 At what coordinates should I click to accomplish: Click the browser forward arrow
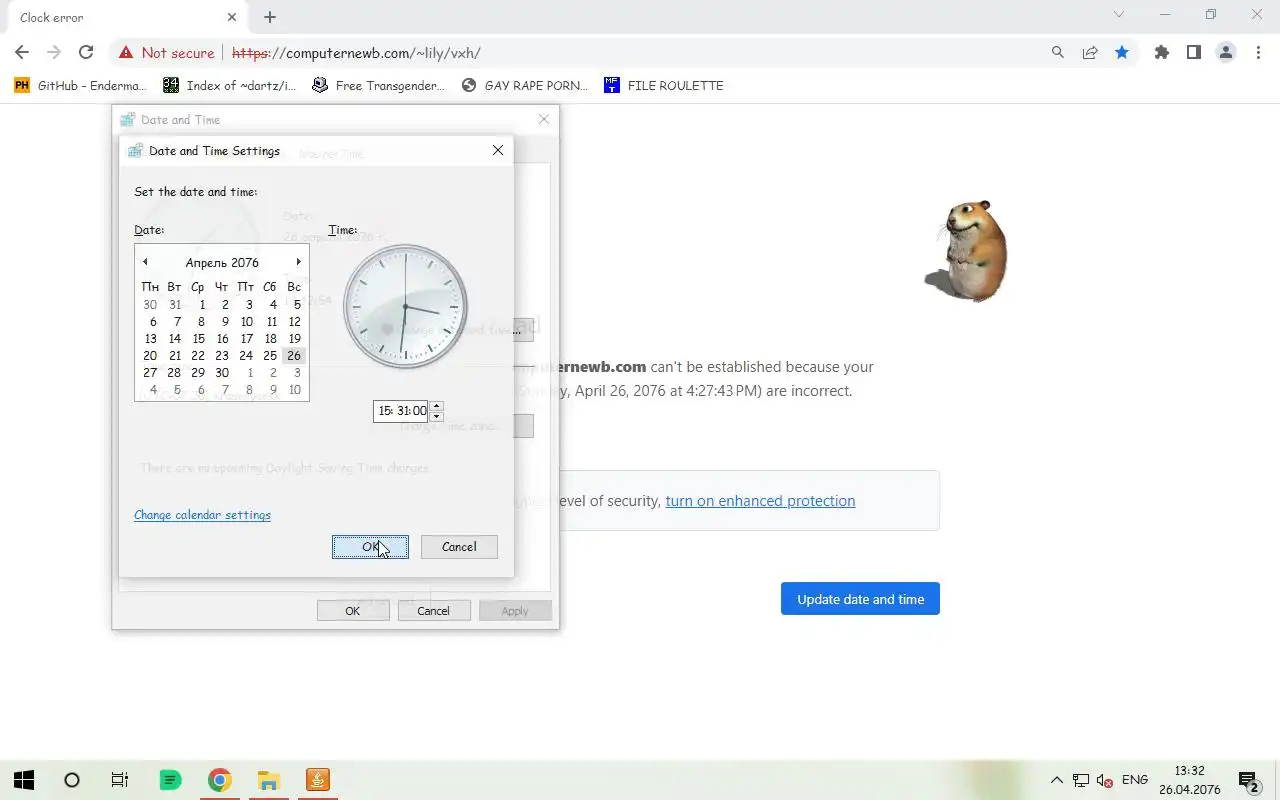tap(54, 53)
